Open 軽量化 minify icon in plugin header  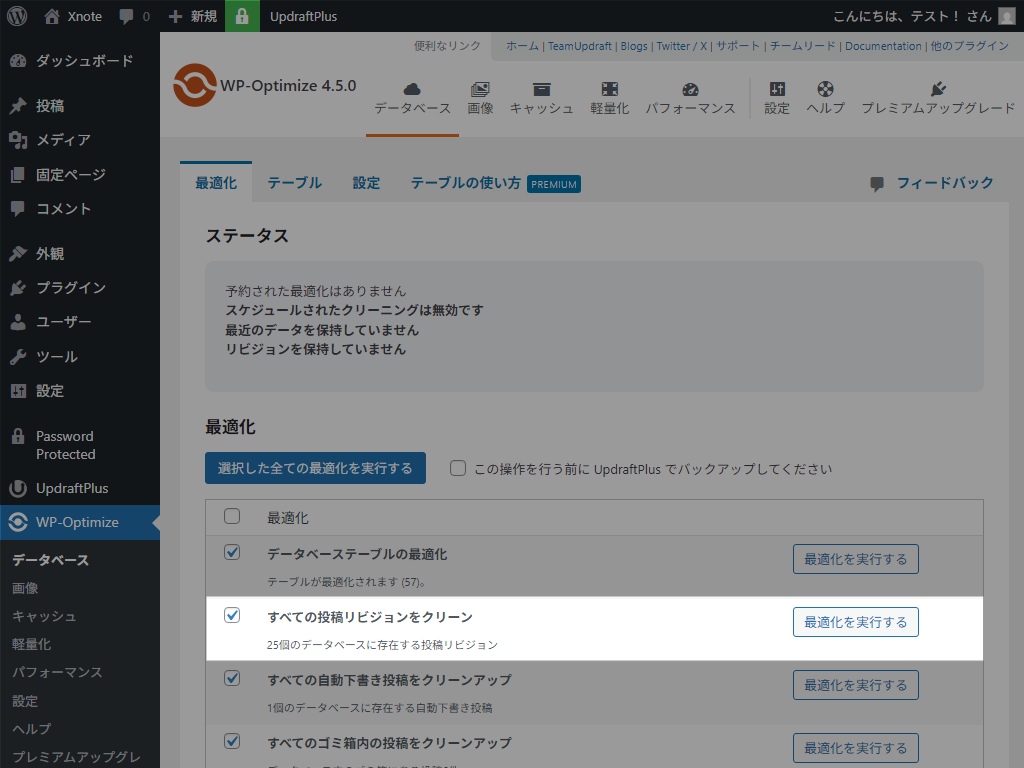pos(609,89)
